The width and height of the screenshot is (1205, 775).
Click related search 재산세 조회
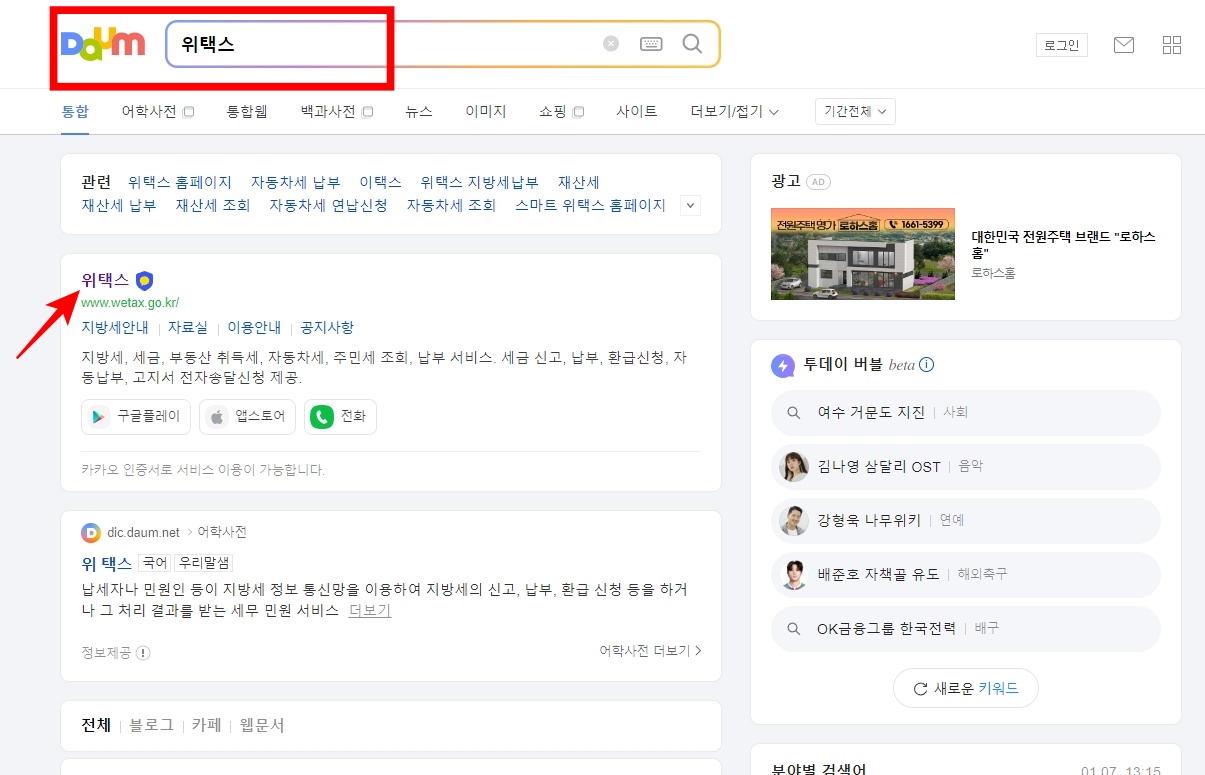pos(213,205)
